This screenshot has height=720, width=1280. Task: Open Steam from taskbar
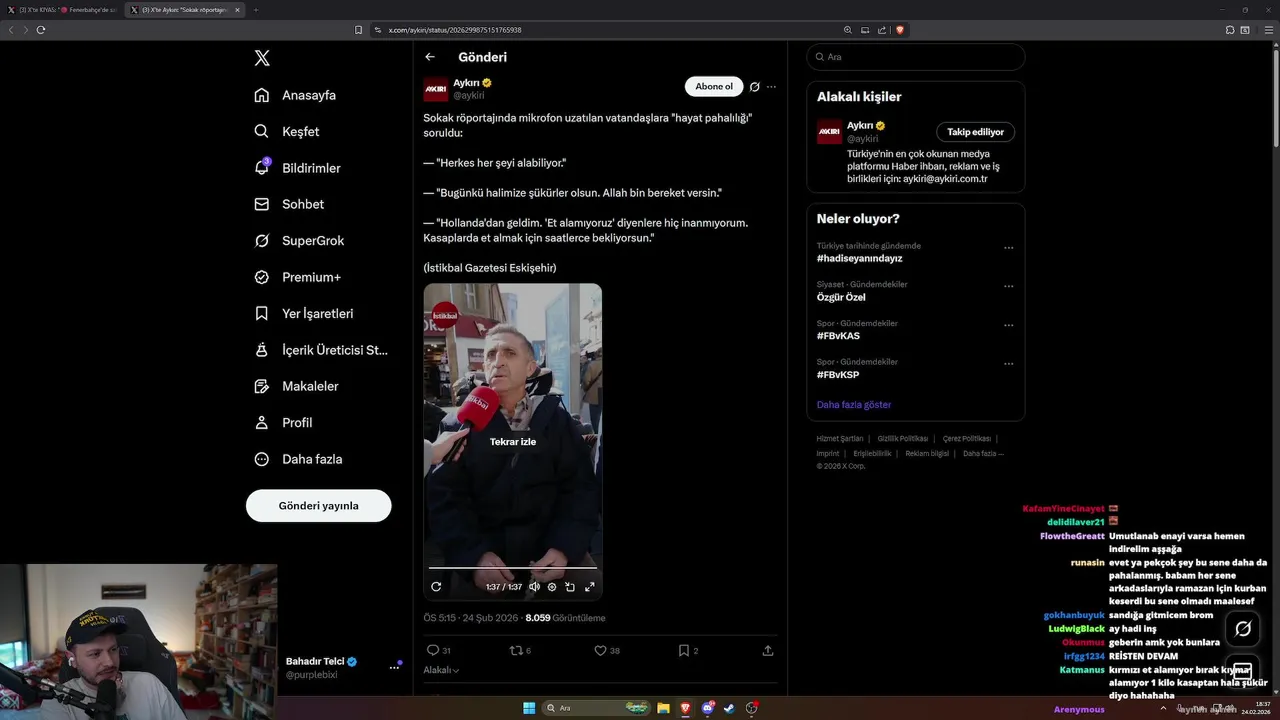point(729,708)
